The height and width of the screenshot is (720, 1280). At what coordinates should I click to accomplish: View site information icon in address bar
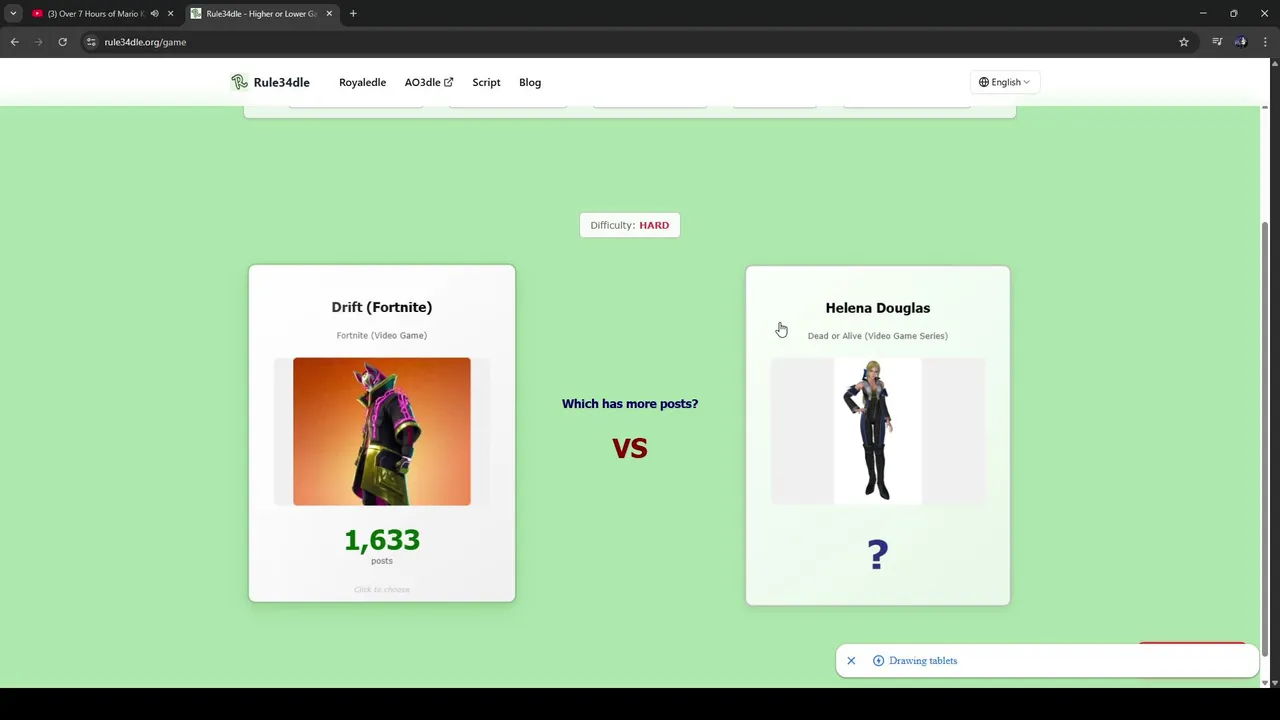[91, 42]
